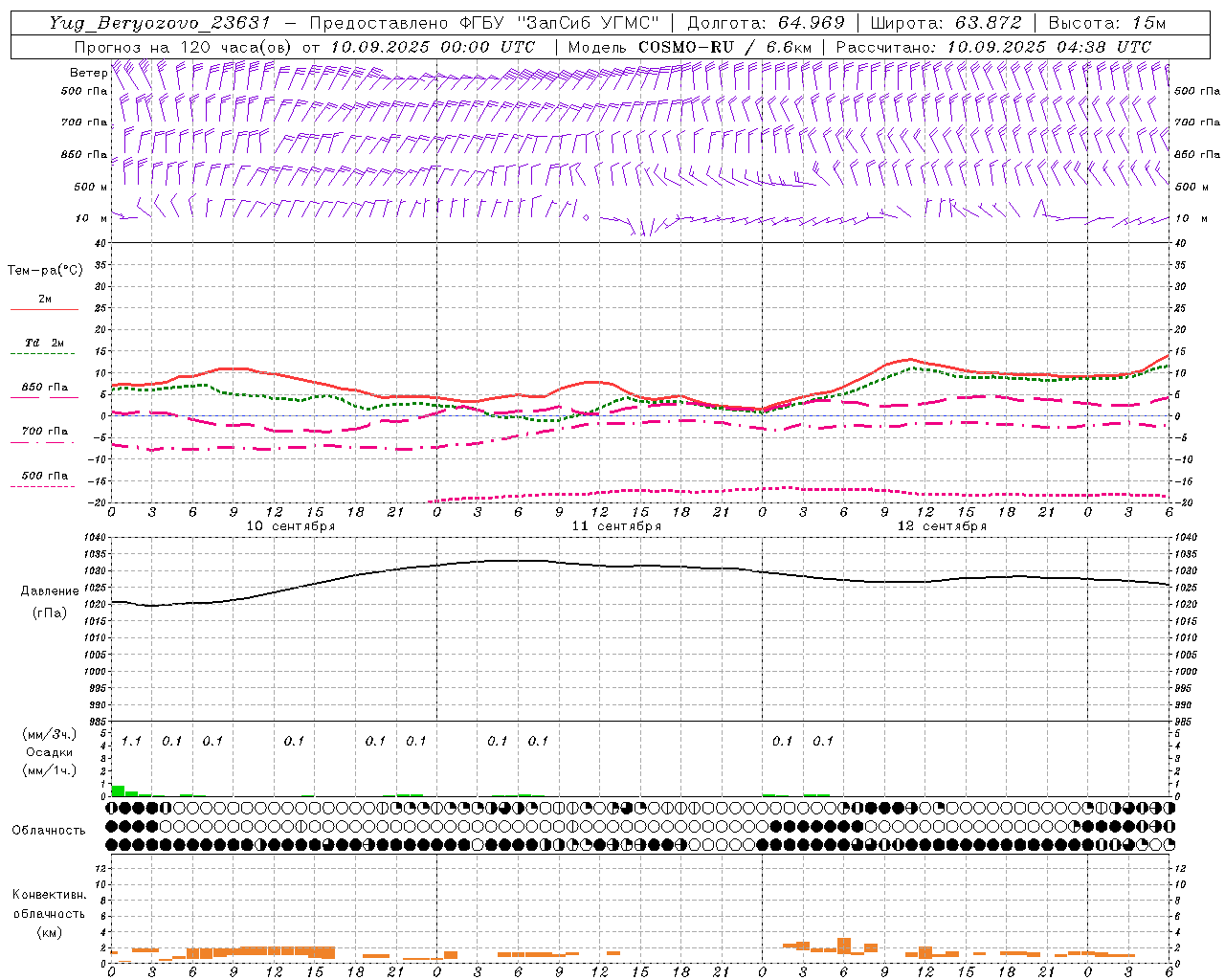Click the 1.1 precipitation amount value
This screenshot has height=980, width=1225.
pyautogui.click(x=131, y=742)
